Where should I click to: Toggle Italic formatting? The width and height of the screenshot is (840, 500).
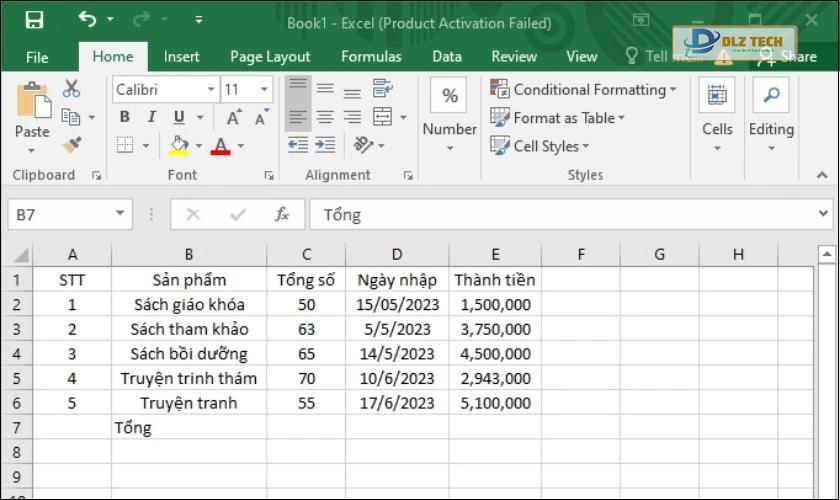pos(152,117)
